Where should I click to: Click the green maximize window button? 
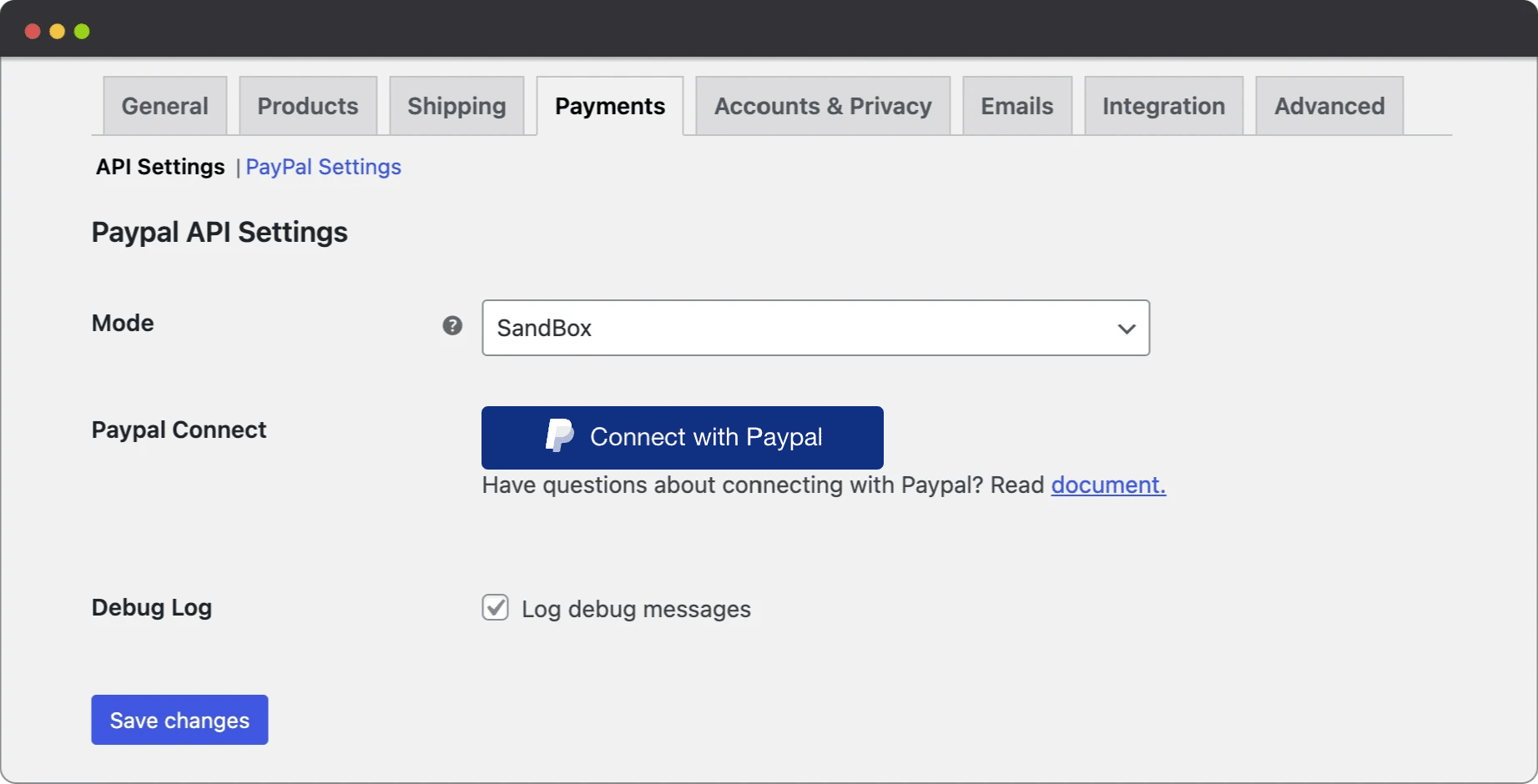coord(82,32)
